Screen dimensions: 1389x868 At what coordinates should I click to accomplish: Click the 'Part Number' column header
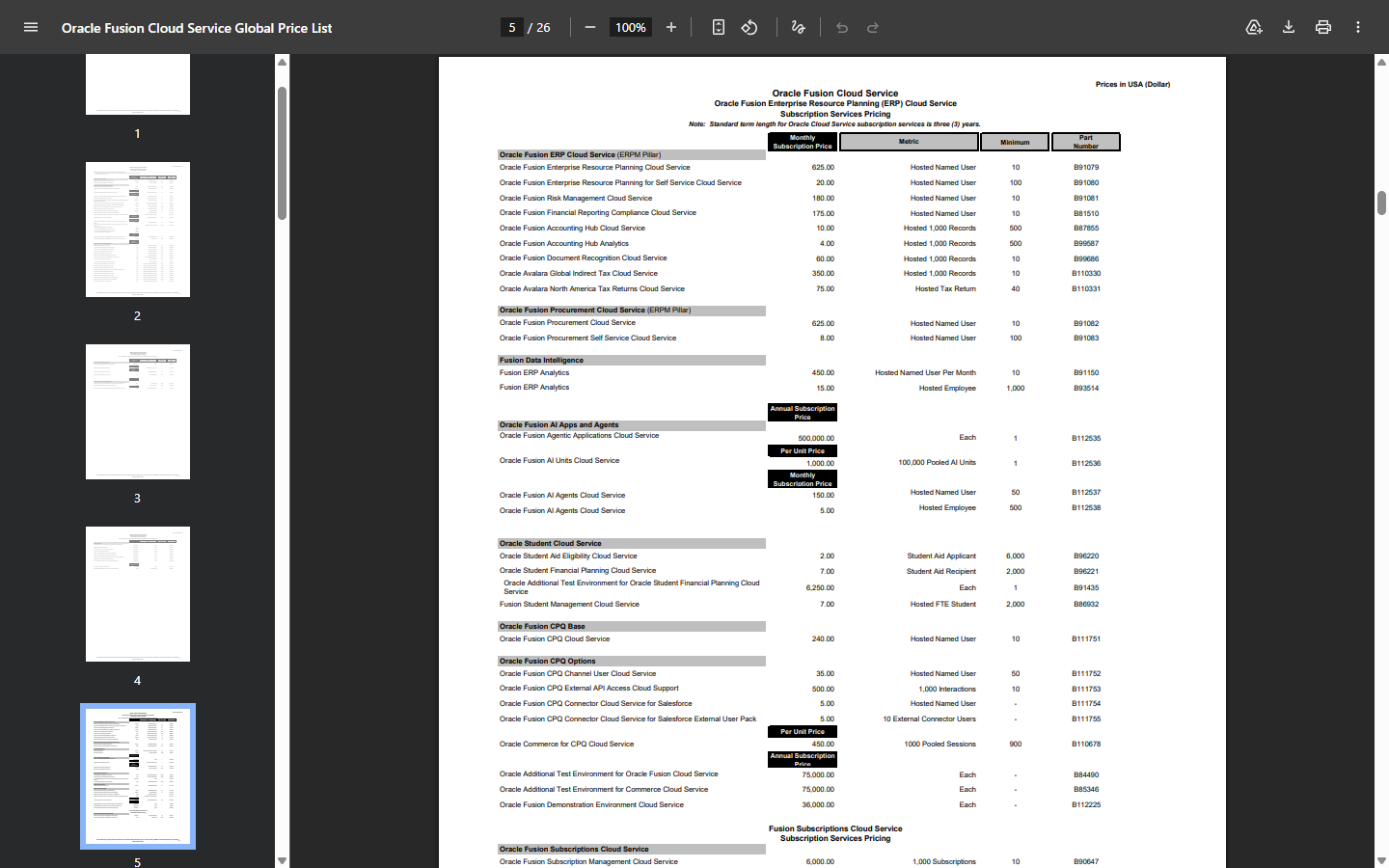(x=1086, y=142)
